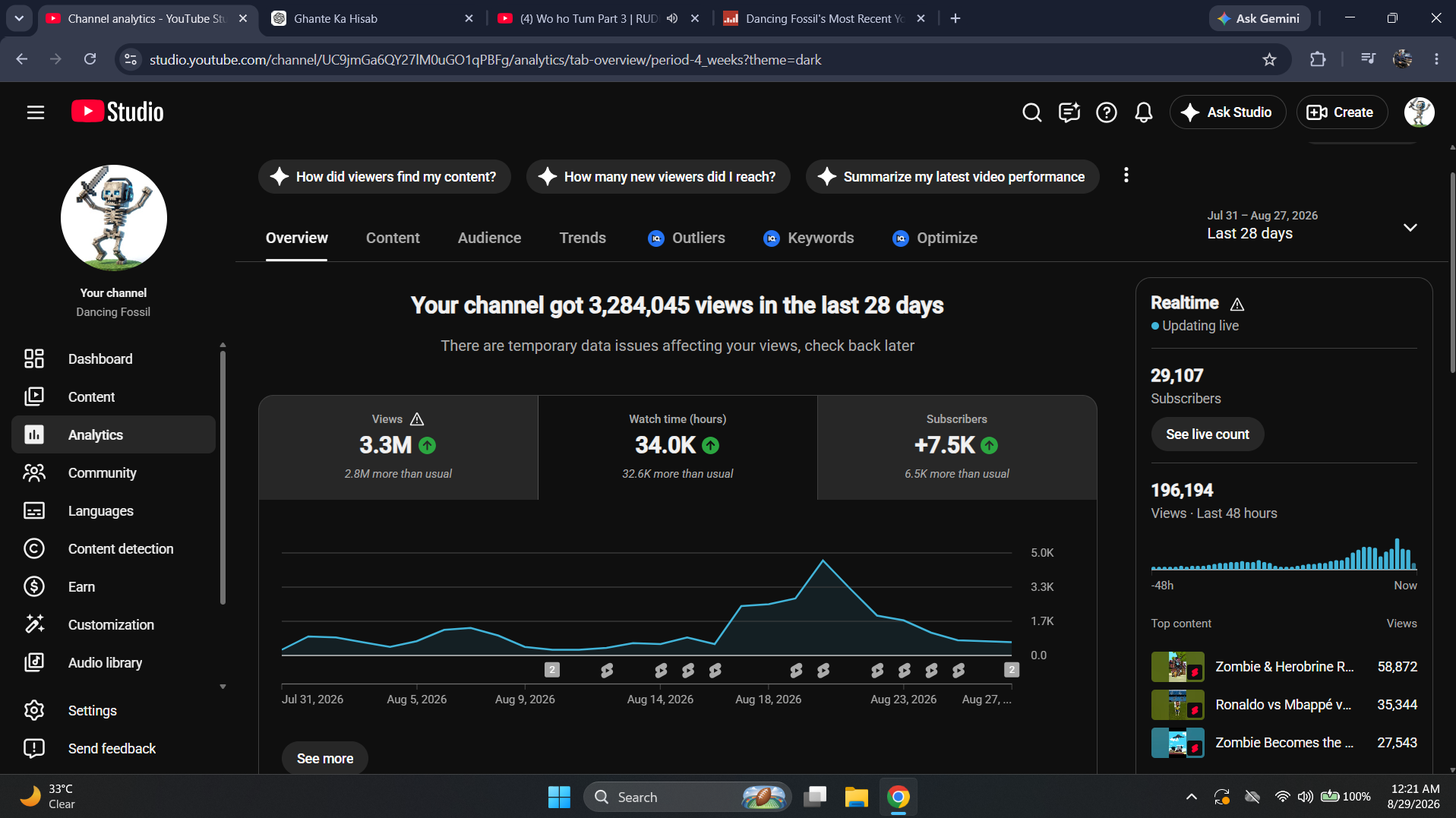
Task: Click the See live count button
Action: click(1207, 434)
